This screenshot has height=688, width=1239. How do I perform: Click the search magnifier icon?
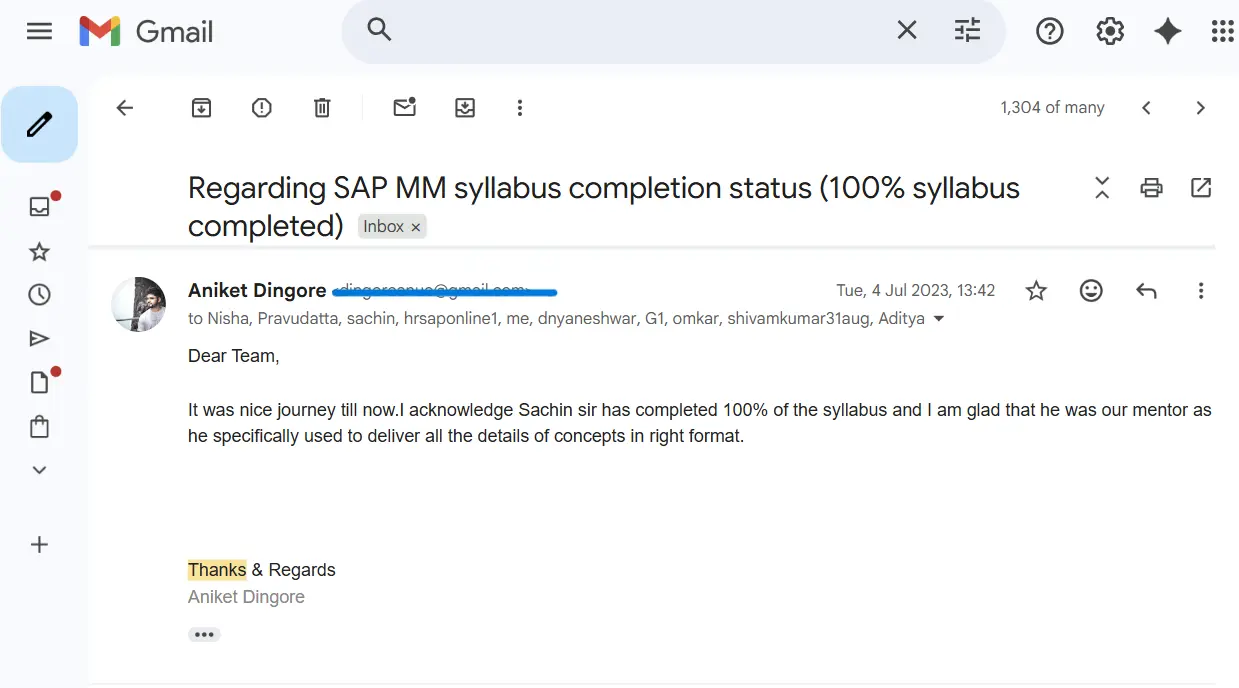pos(379,30)
